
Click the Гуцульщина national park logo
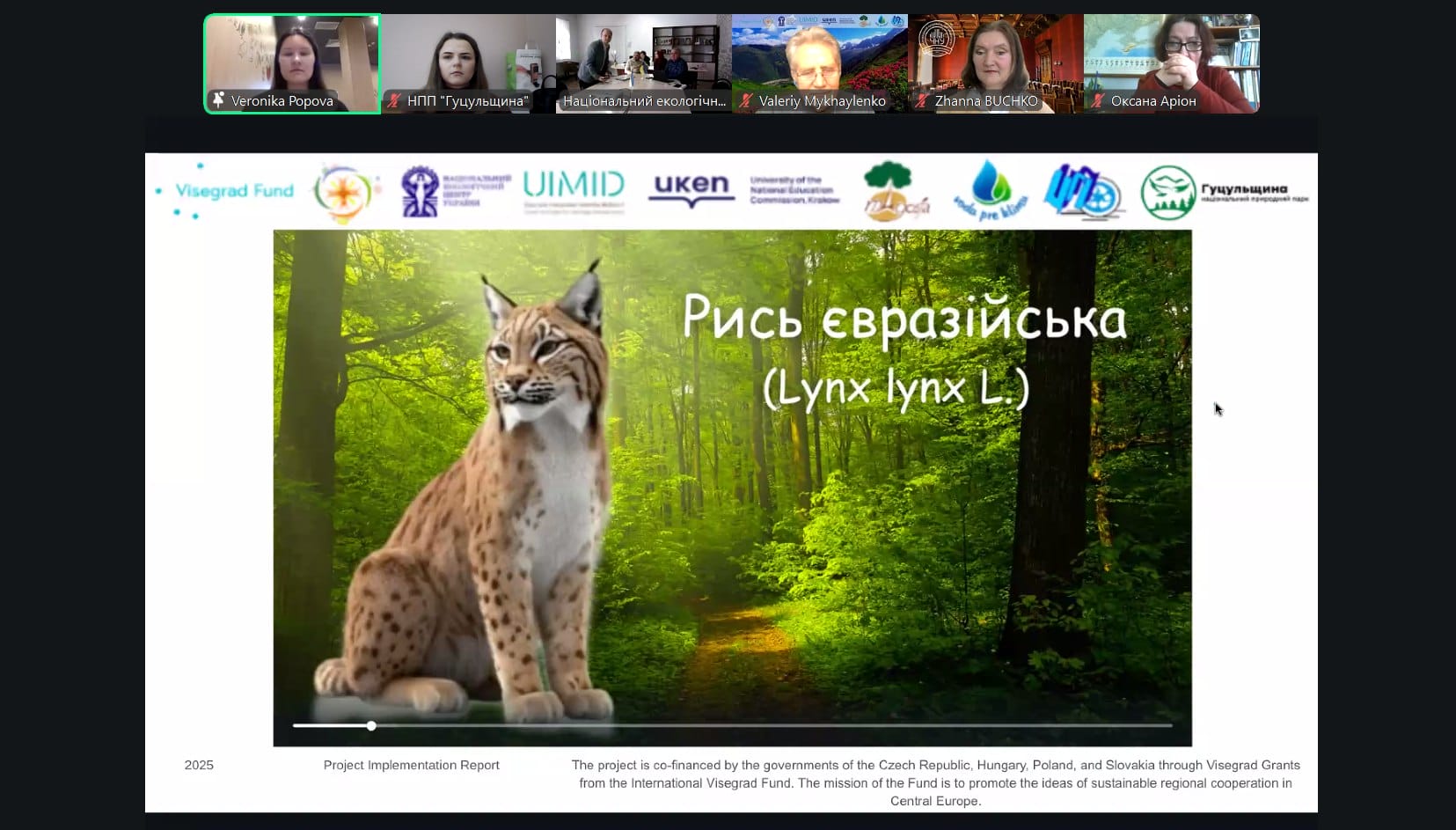(1223, 192)
